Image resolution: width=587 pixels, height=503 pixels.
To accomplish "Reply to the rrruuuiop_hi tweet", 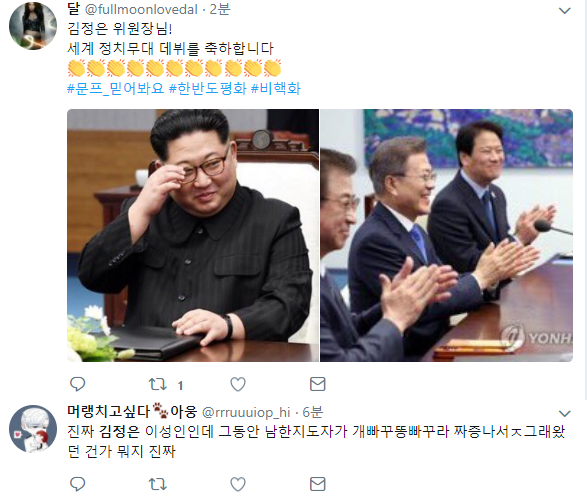I will click(78, 484).
